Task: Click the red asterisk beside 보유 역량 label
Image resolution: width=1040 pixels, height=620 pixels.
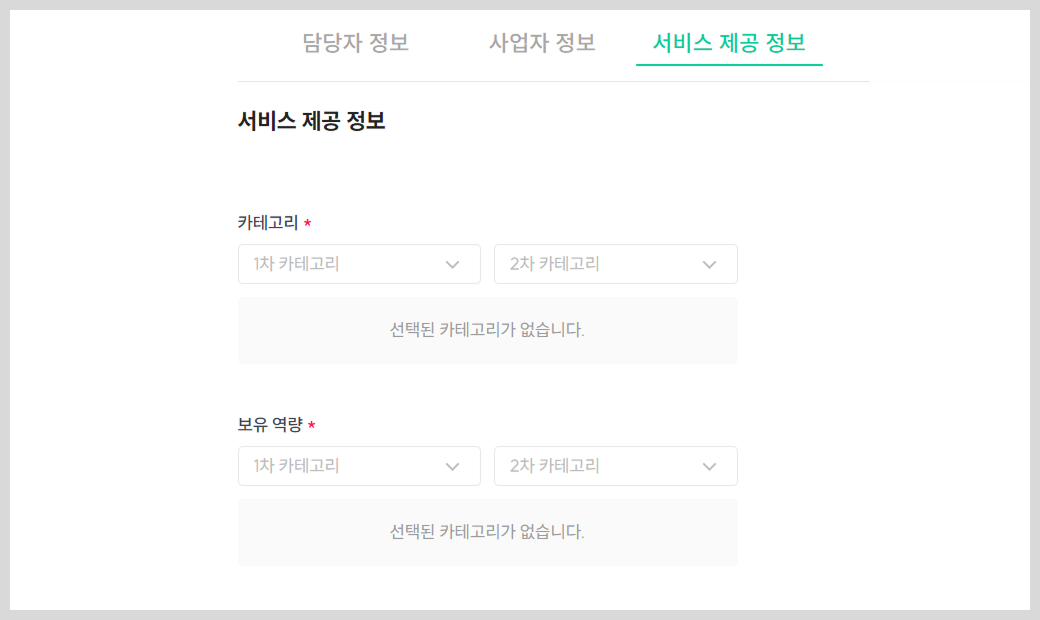Action: point(312,424)
